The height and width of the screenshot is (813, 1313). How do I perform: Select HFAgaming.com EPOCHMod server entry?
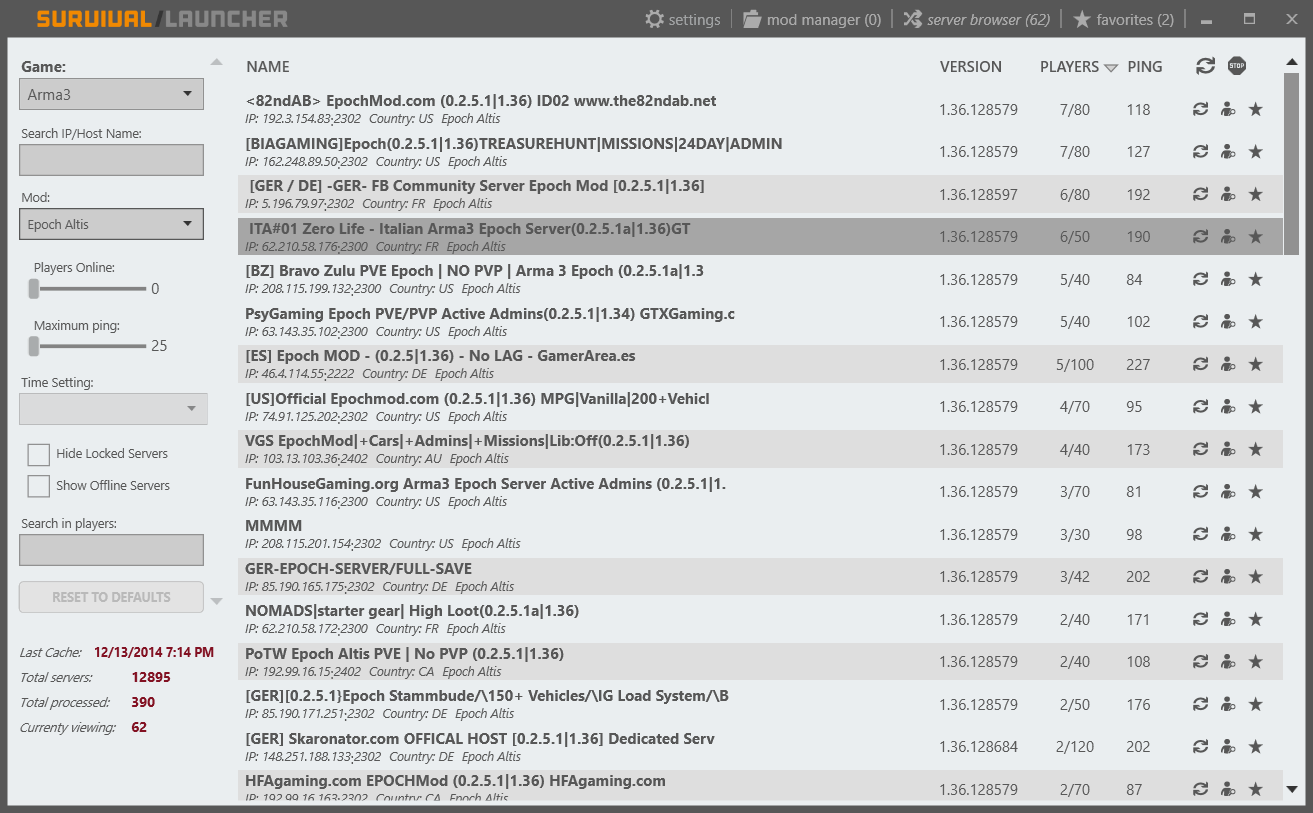pyautogui.click(x=760, y=786)
